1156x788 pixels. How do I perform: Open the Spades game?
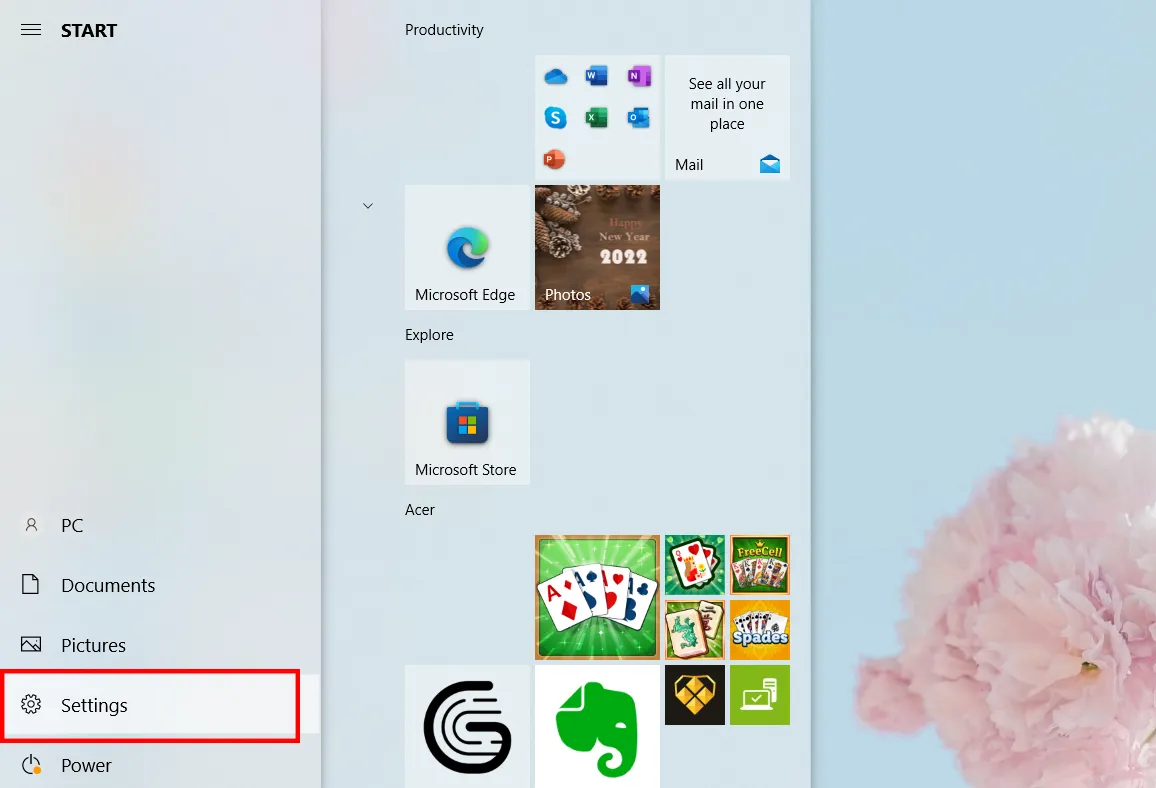coord(759,630)
